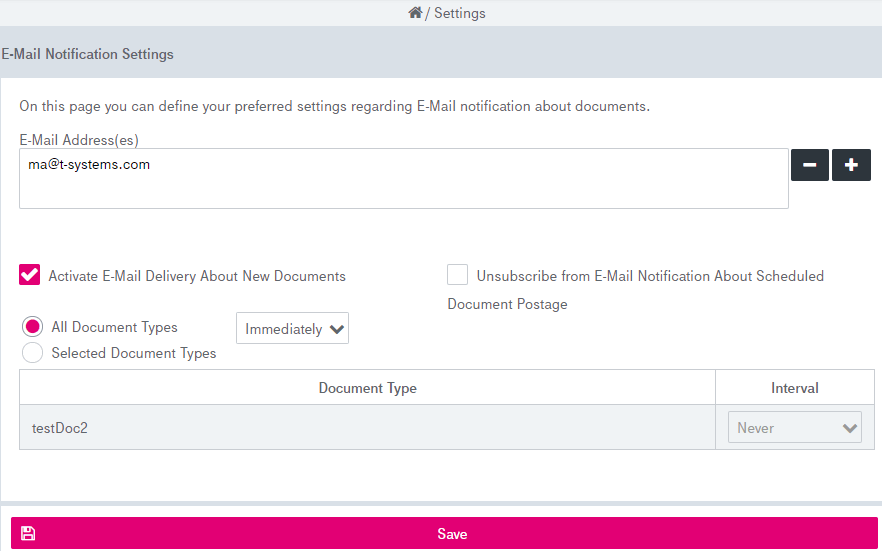The height and width of the screenshot is (551, 882).
Task: Go to home via breadcrumb house icon
Action: [415, 12]
